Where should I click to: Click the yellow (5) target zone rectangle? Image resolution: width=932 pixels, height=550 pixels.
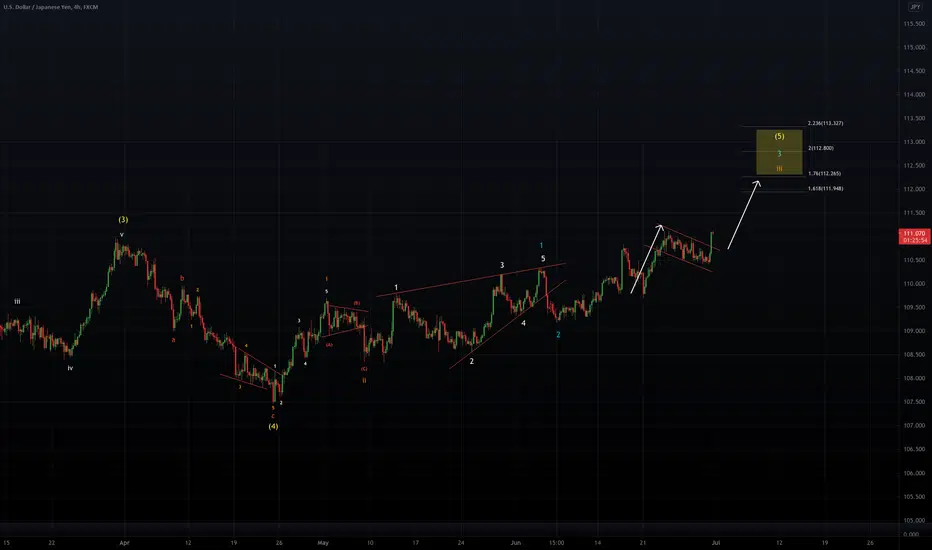(x=779, y=152)
